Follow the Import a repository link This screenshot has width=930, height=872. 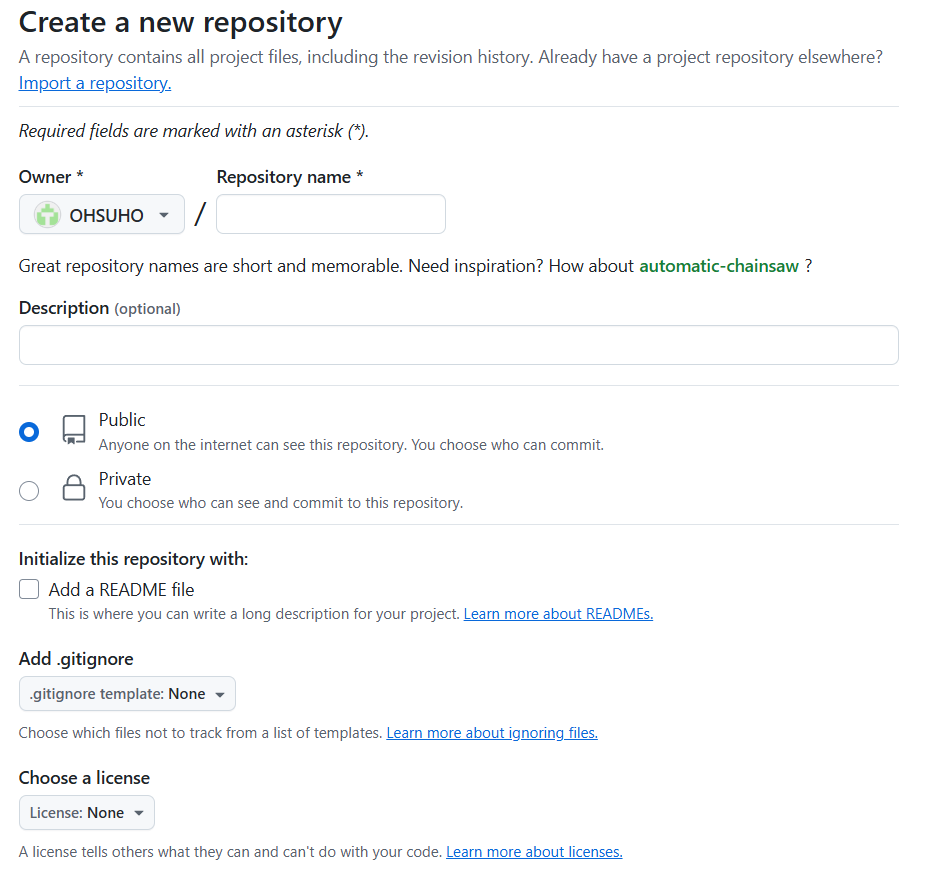click(95, 83)
